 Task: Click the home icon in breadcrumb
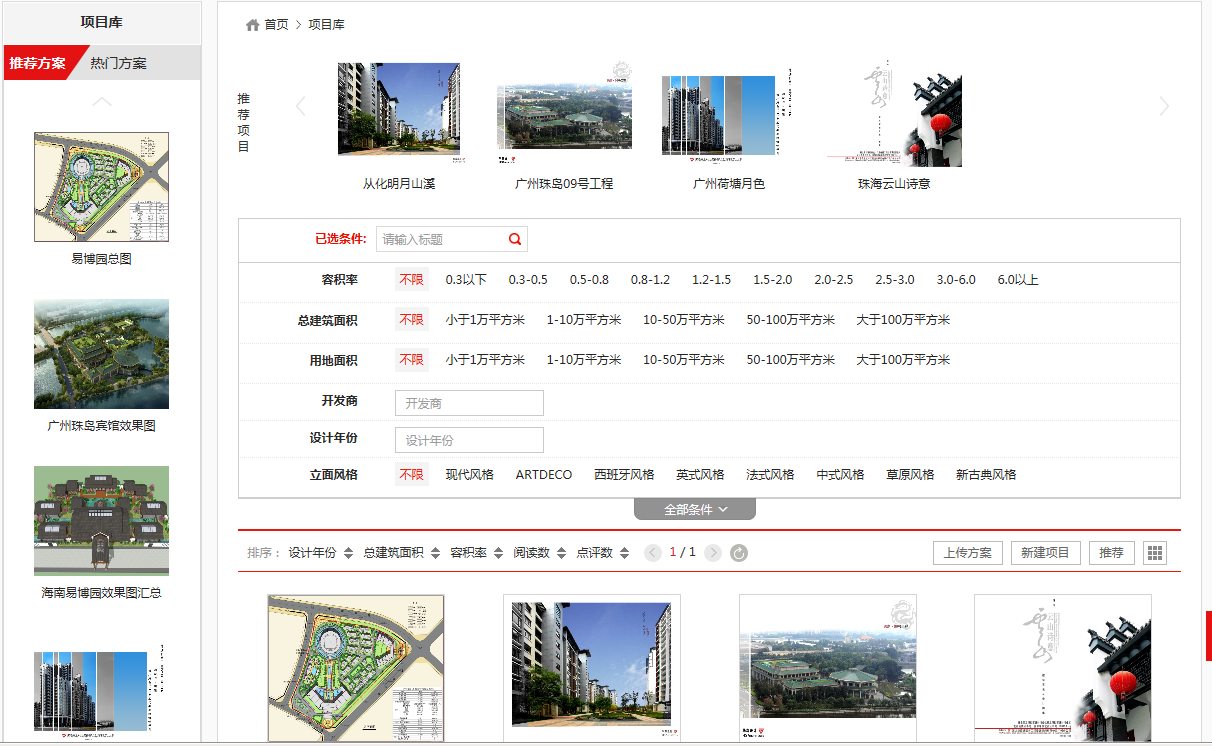(x=253, y=25)
